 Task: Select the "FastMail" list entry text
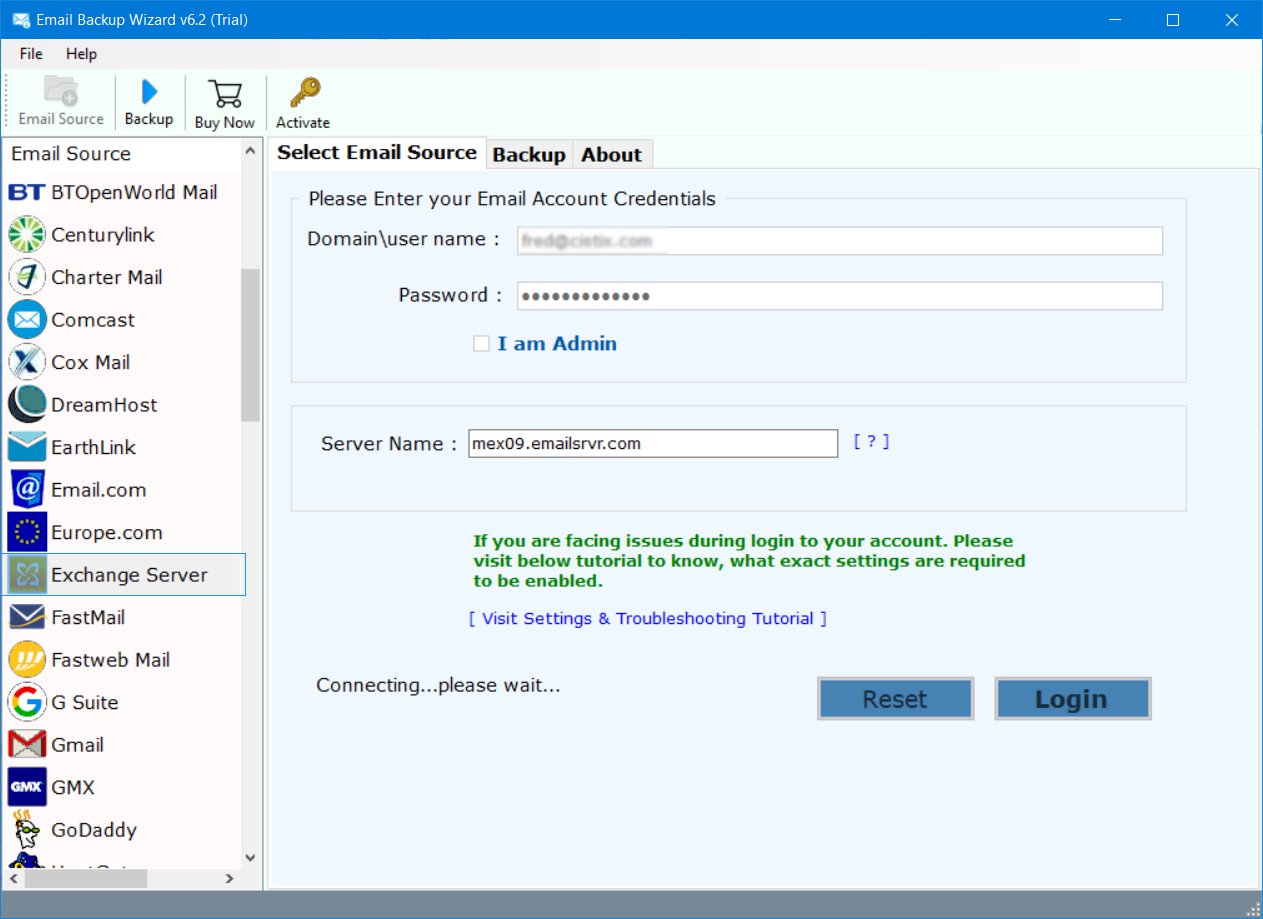pyautogui.click(x=88, y=617)
